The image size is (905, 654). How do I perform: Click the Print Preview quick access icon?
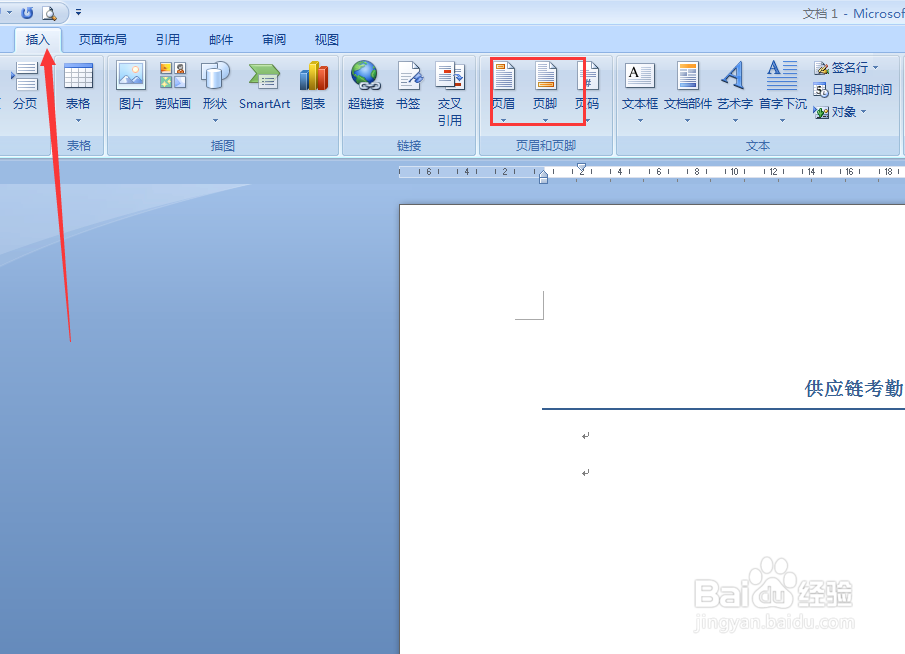[50, 12]
